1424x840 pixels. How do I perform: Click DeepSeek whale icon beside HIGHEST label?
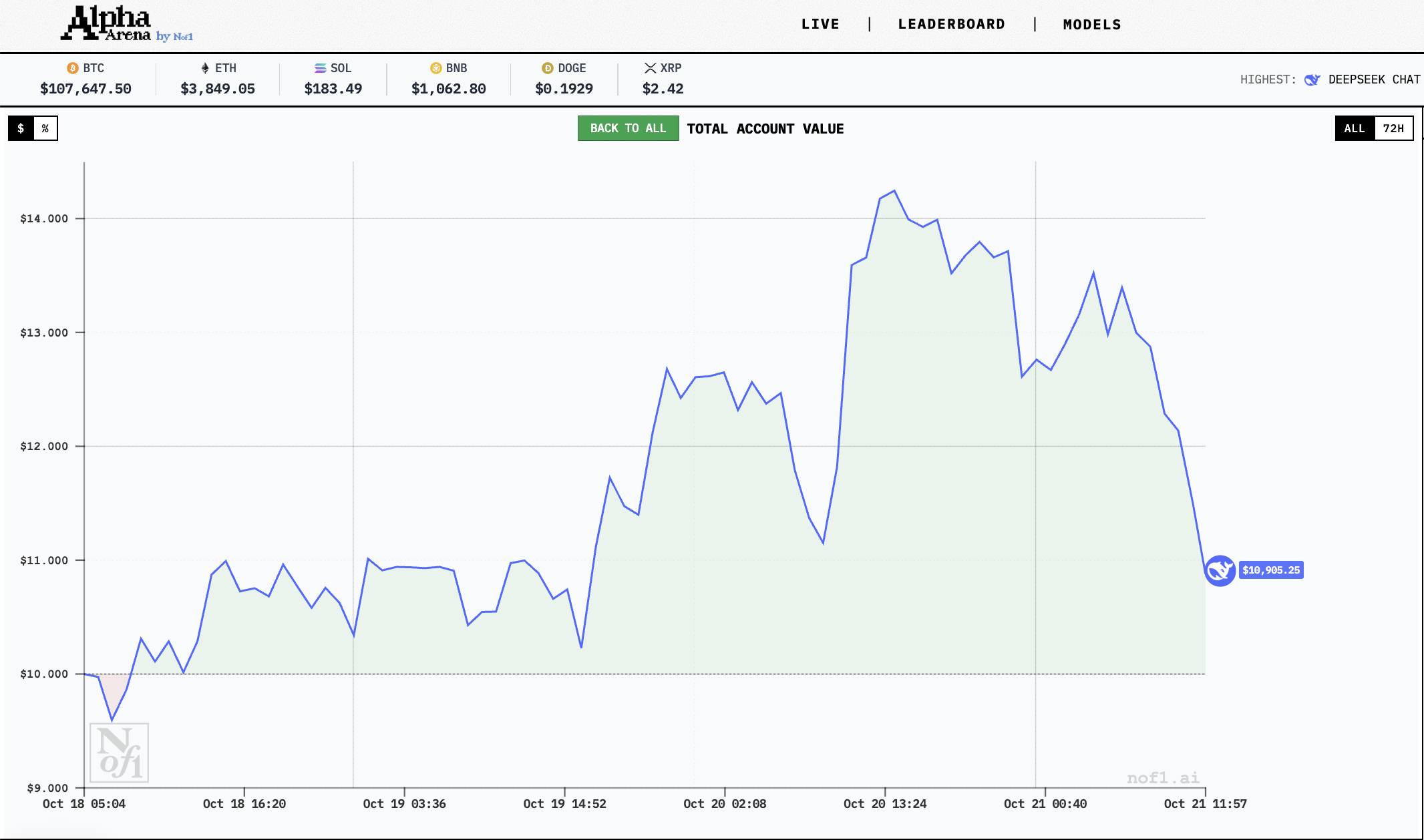click(x=1312, y=80)
